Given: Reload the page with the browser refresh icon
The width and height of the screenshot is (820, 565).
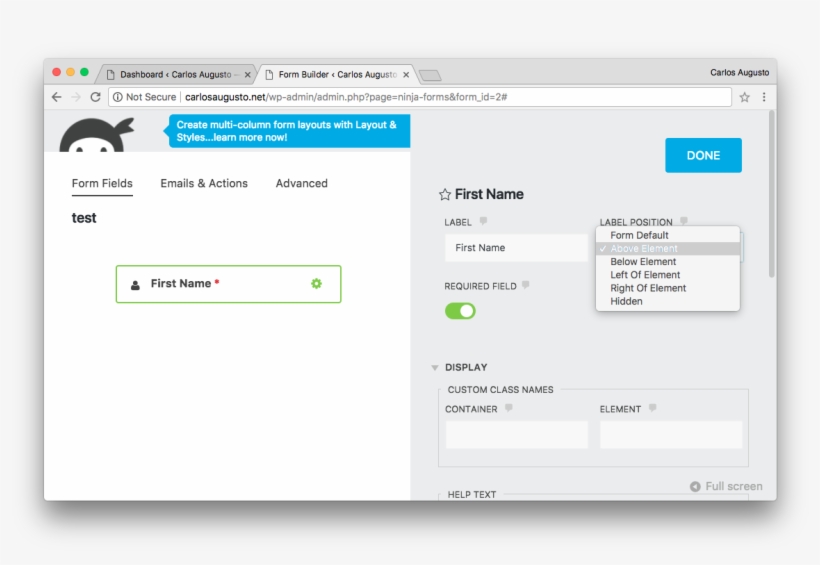Looking at the screenshot, I should click(x=96, y=97).
